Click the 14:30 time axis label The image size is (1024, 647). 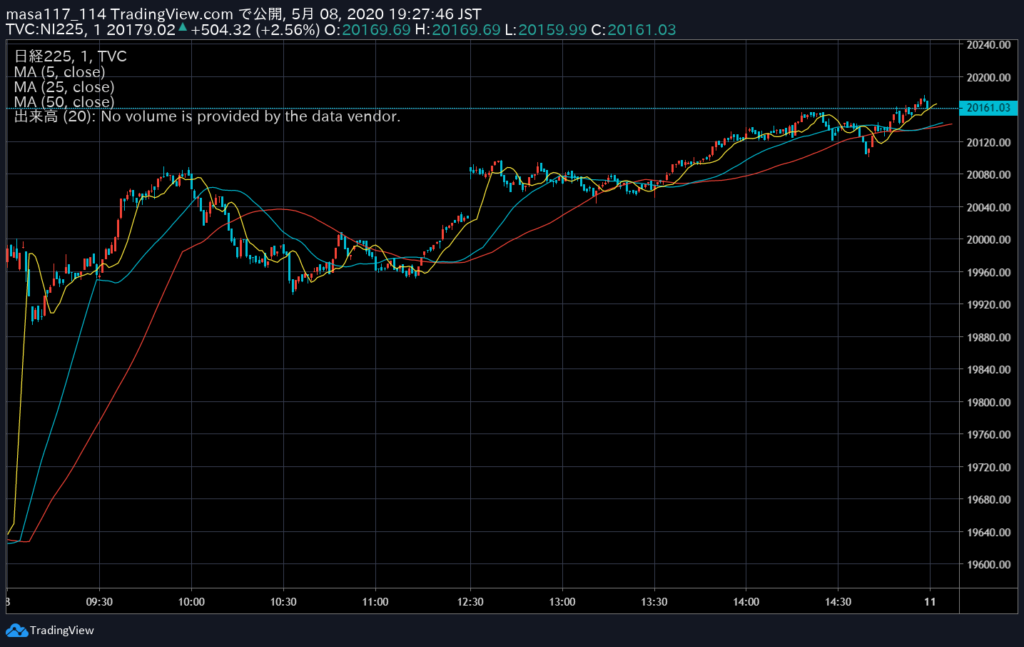[x=839, y=602]
